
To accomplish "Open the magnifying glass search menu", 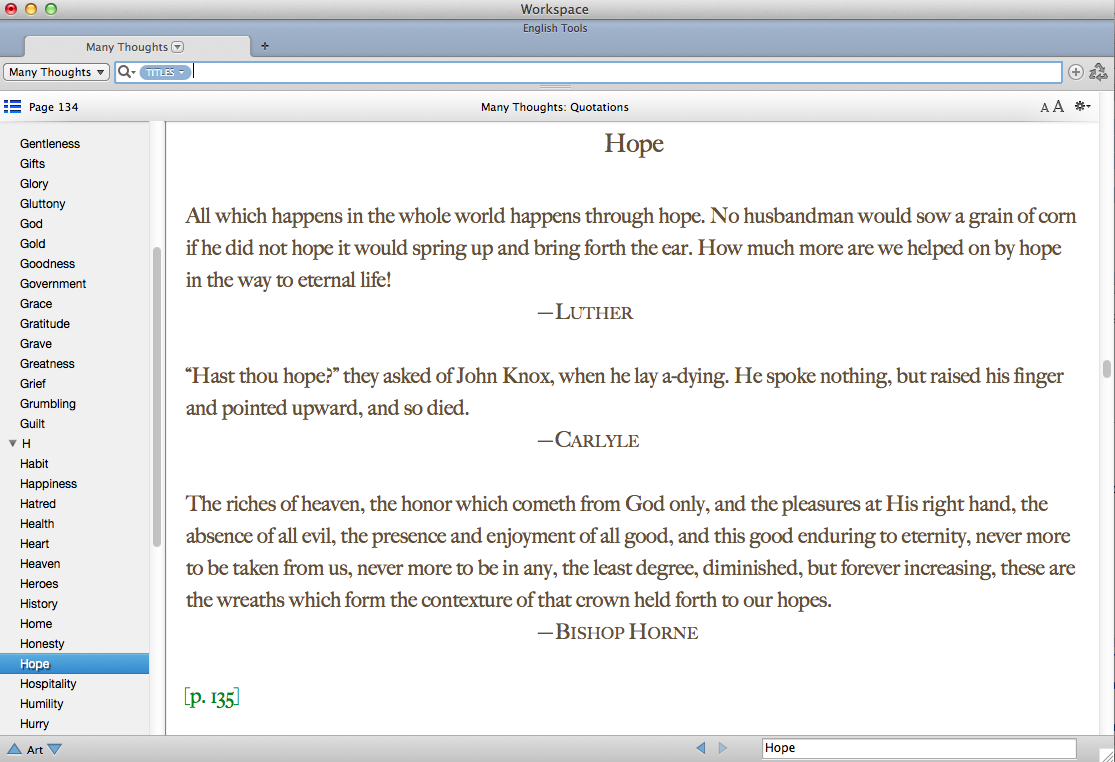I will pyautogui.click(x=126, y=72).
